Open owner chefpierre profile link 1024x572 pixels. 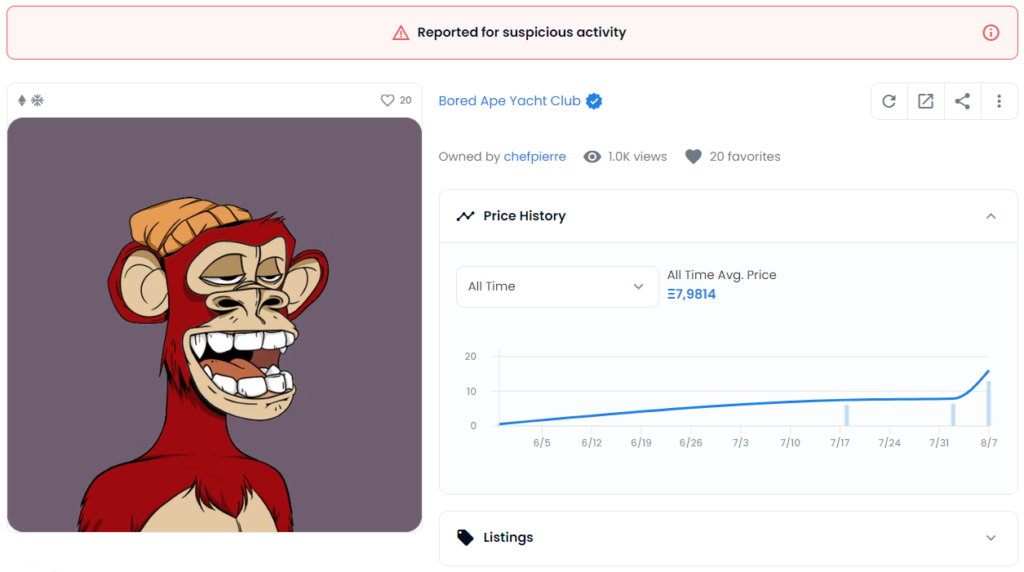coord(535,157)
